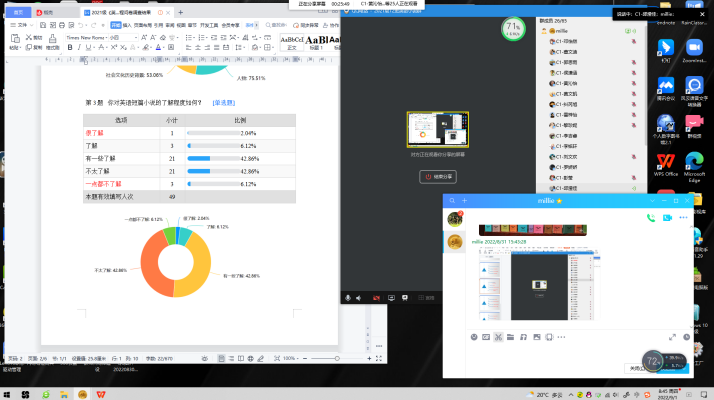The image size is (714, 400).
Task: Toggle italic text formatting
Action: coord(77,47)
